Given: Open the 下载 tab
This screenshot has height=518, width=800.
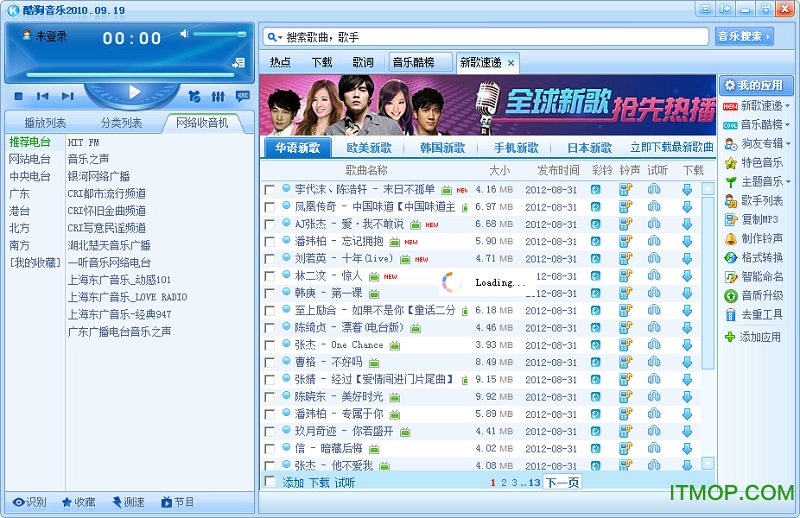Looking at the screenshot, I should 322,62.
